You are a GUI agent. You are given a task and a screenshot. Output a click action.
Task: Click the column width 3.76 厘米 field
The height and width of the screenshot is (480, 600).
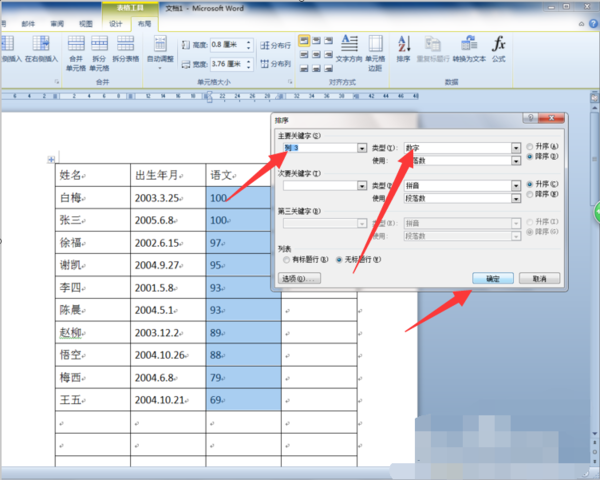coord(228,64)
